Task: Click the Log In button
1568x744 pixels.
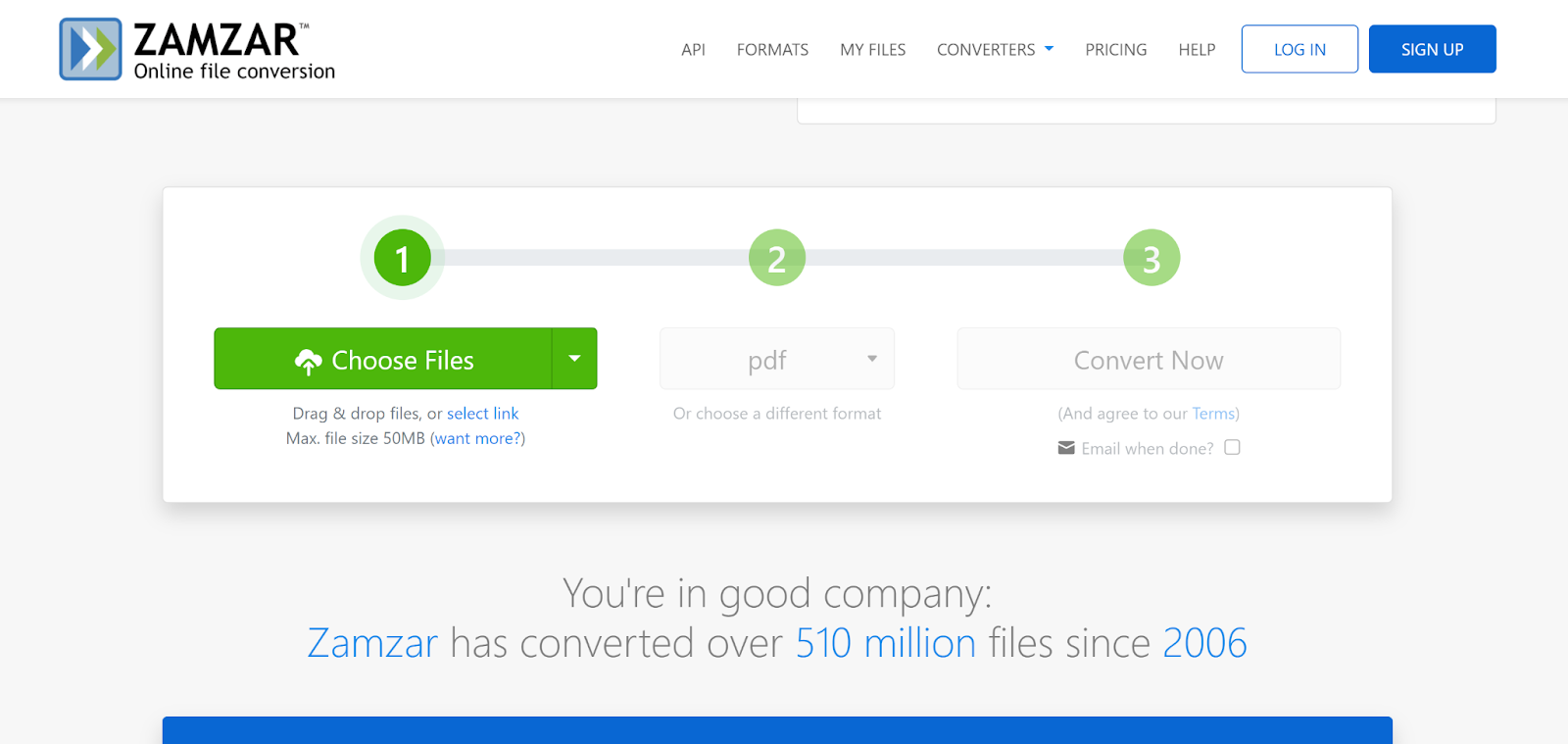Action: pos(1299,49)
